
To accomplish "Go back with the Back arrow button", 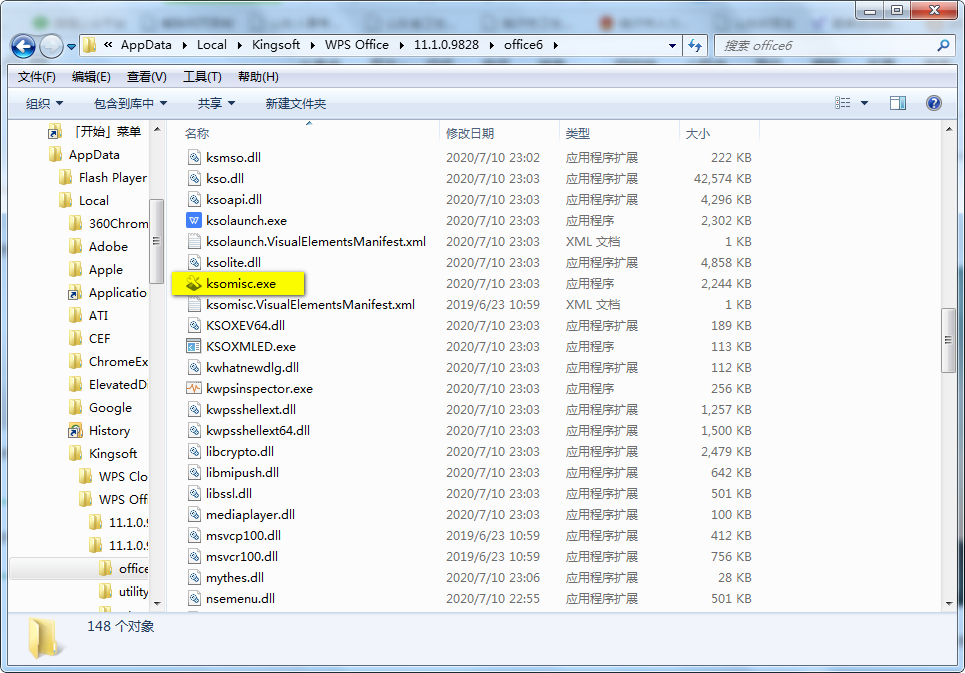I will [23, 46].
